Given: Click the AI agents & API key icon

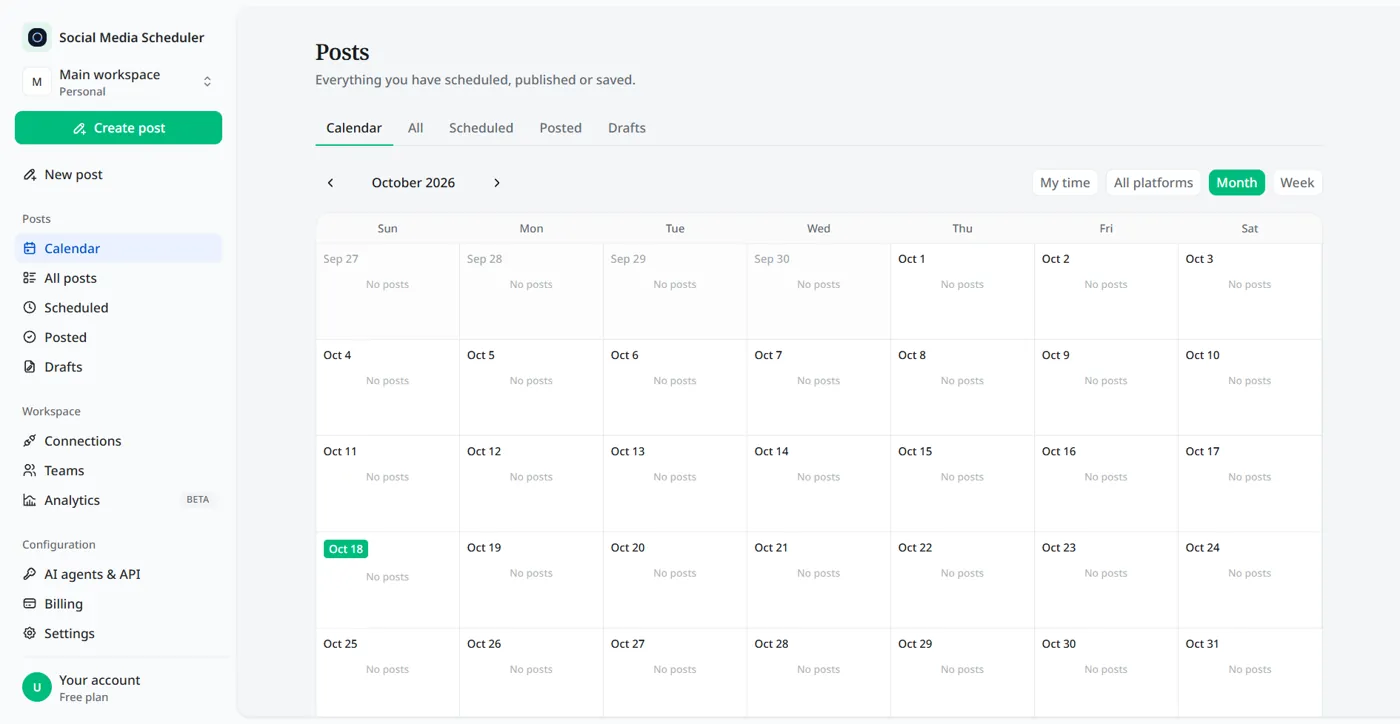Looking at the screenshot, I should (30, 574).
